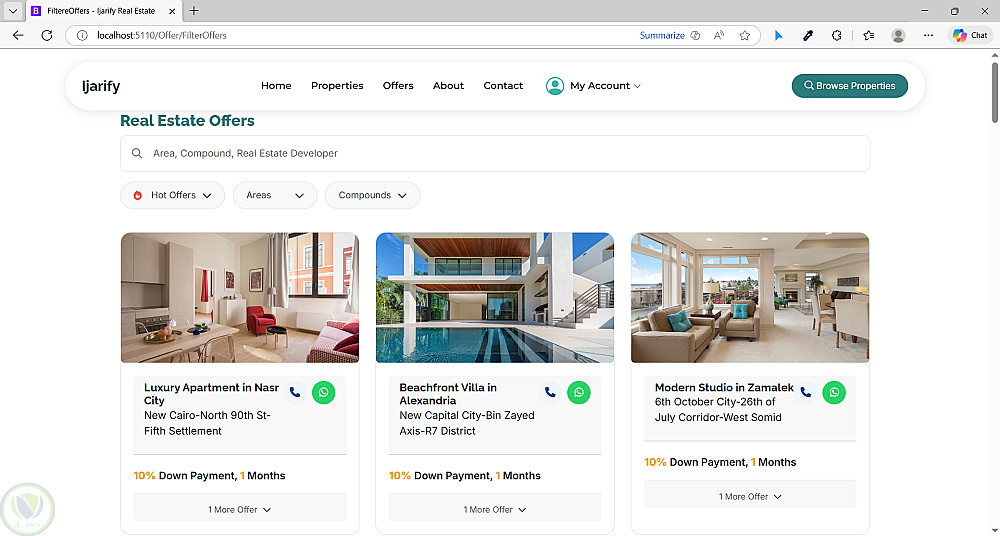Add this page to favorites star
This screenshot has height=536, width=1000.
(x=744, y=35)
